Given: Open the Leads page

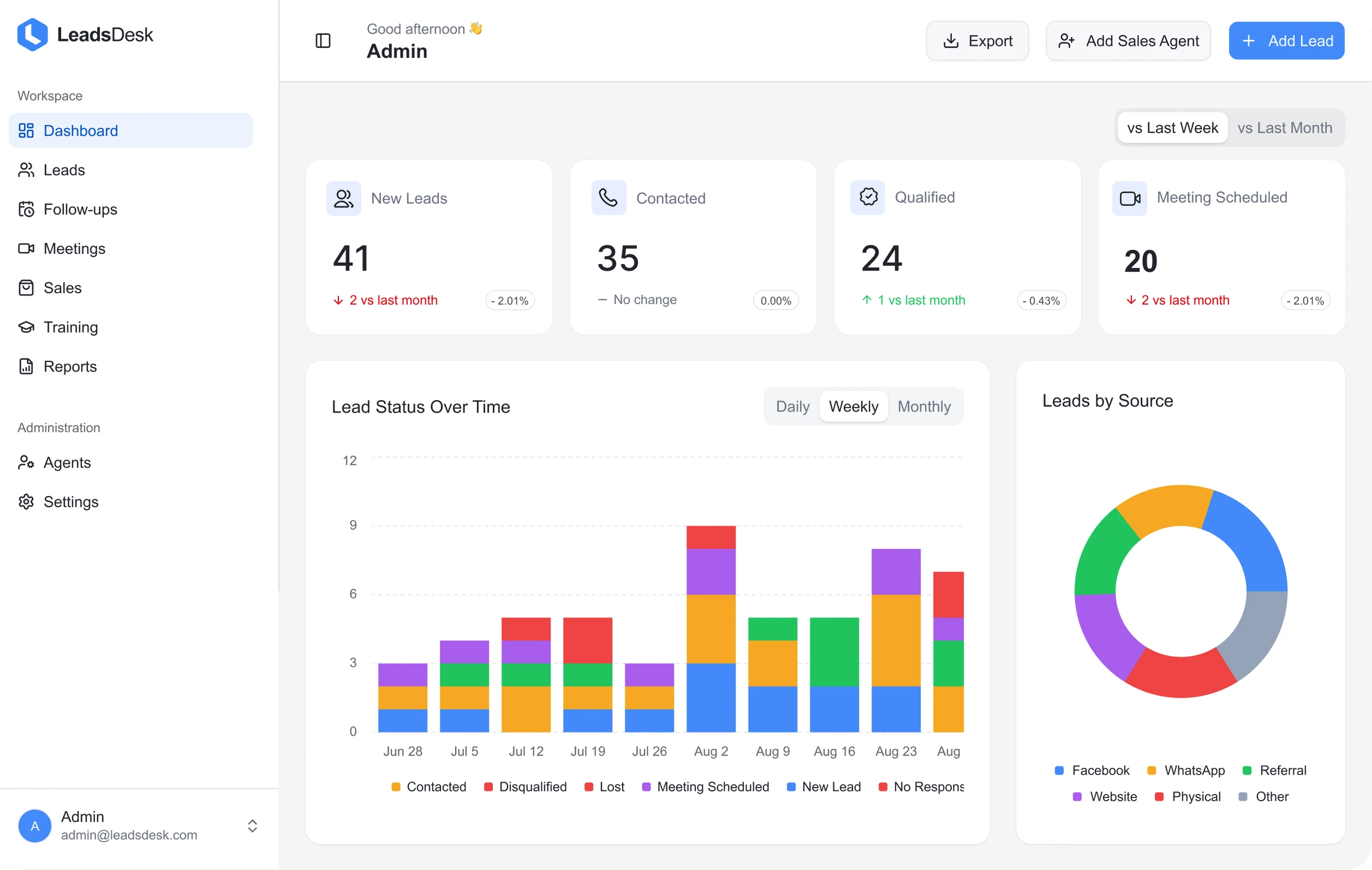Looking at the screenshot, I should point(131,170).
